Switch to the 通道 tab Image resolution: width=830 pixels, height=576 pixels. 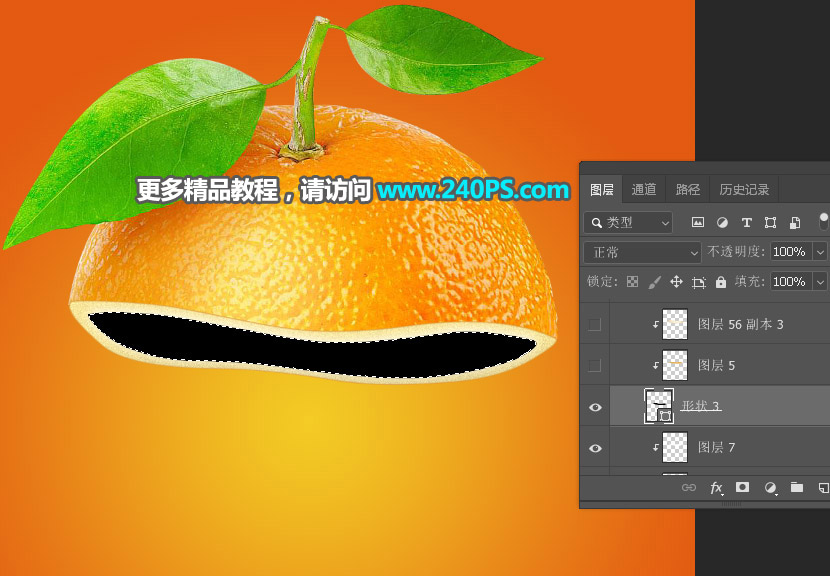pyautogui.click(x=644, y=190)
